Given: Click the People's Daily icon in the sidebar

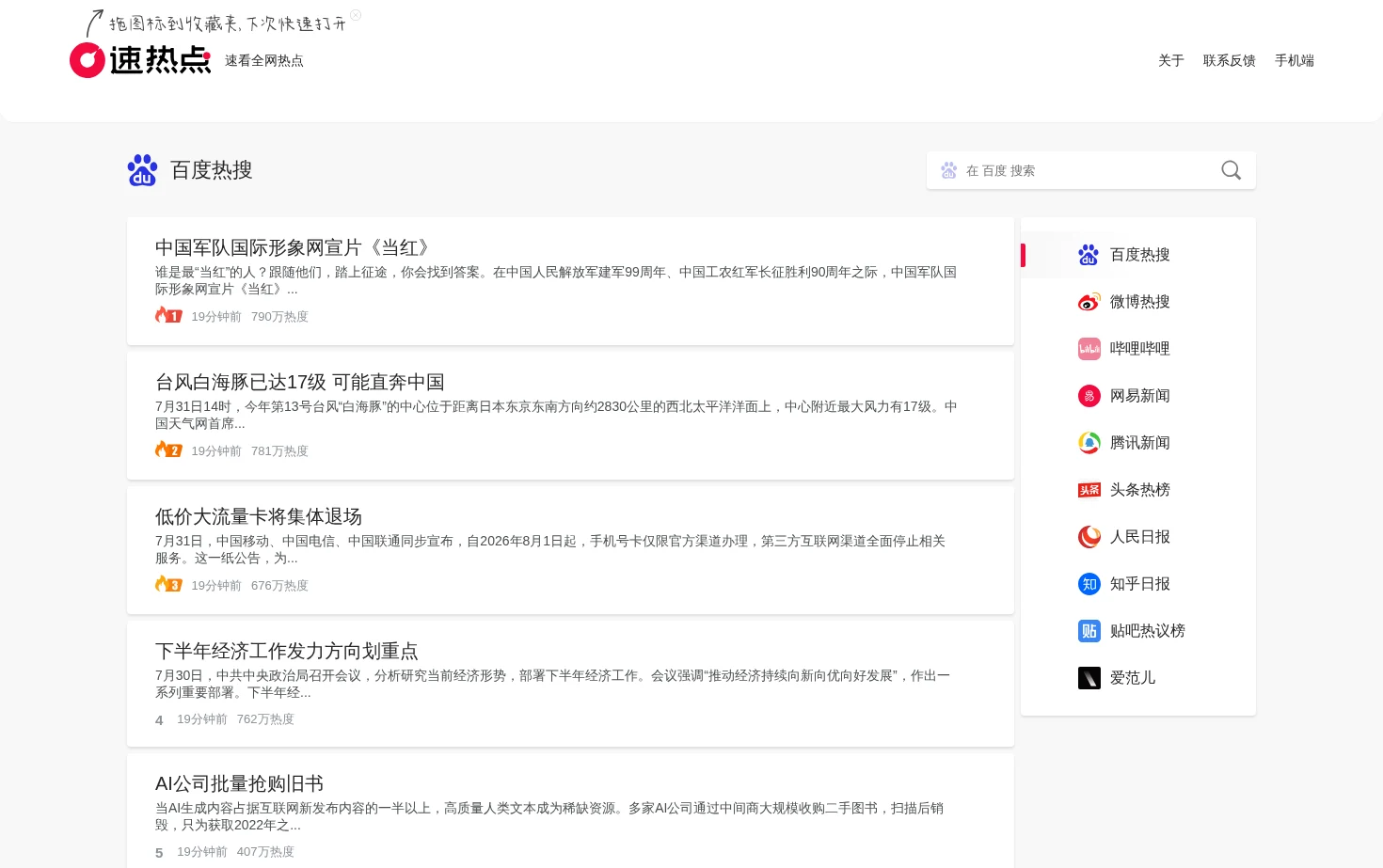Looking at the screenshot, I should (1089, 537).
